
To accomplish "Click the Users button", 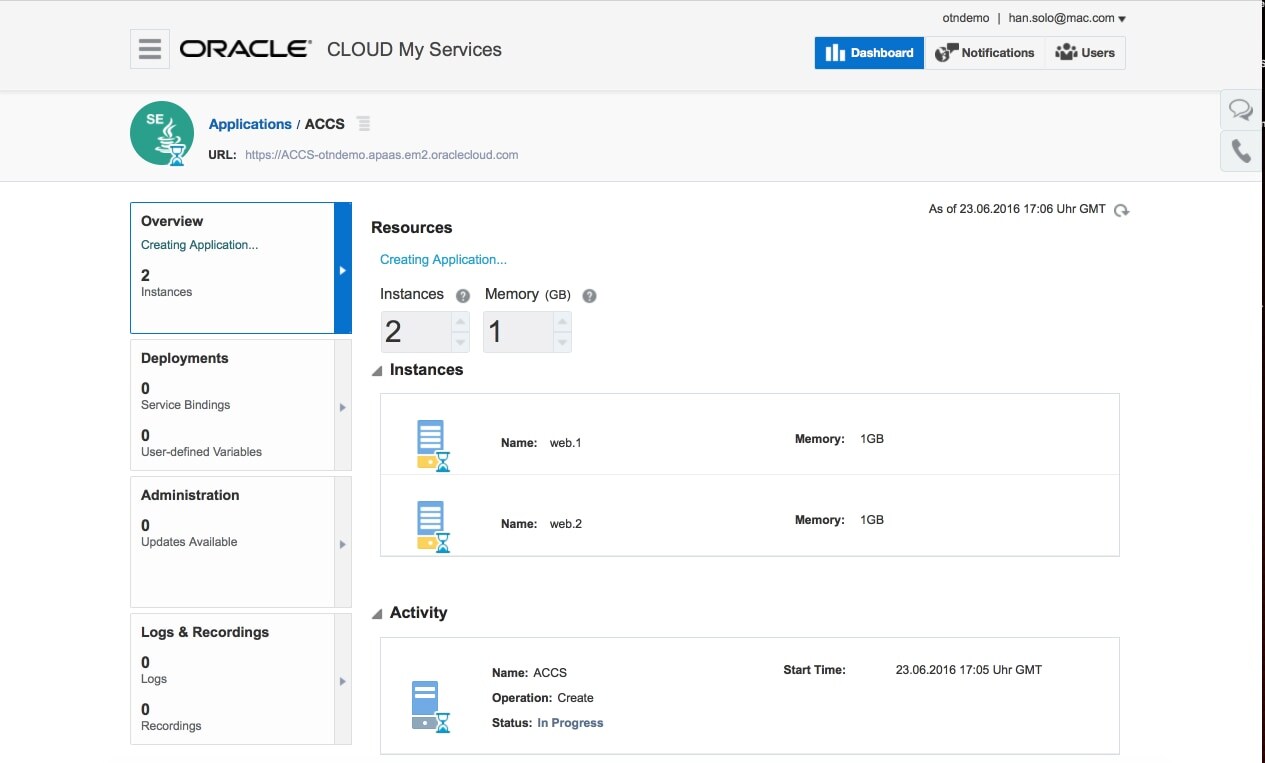I will (x=1085, y=53).
